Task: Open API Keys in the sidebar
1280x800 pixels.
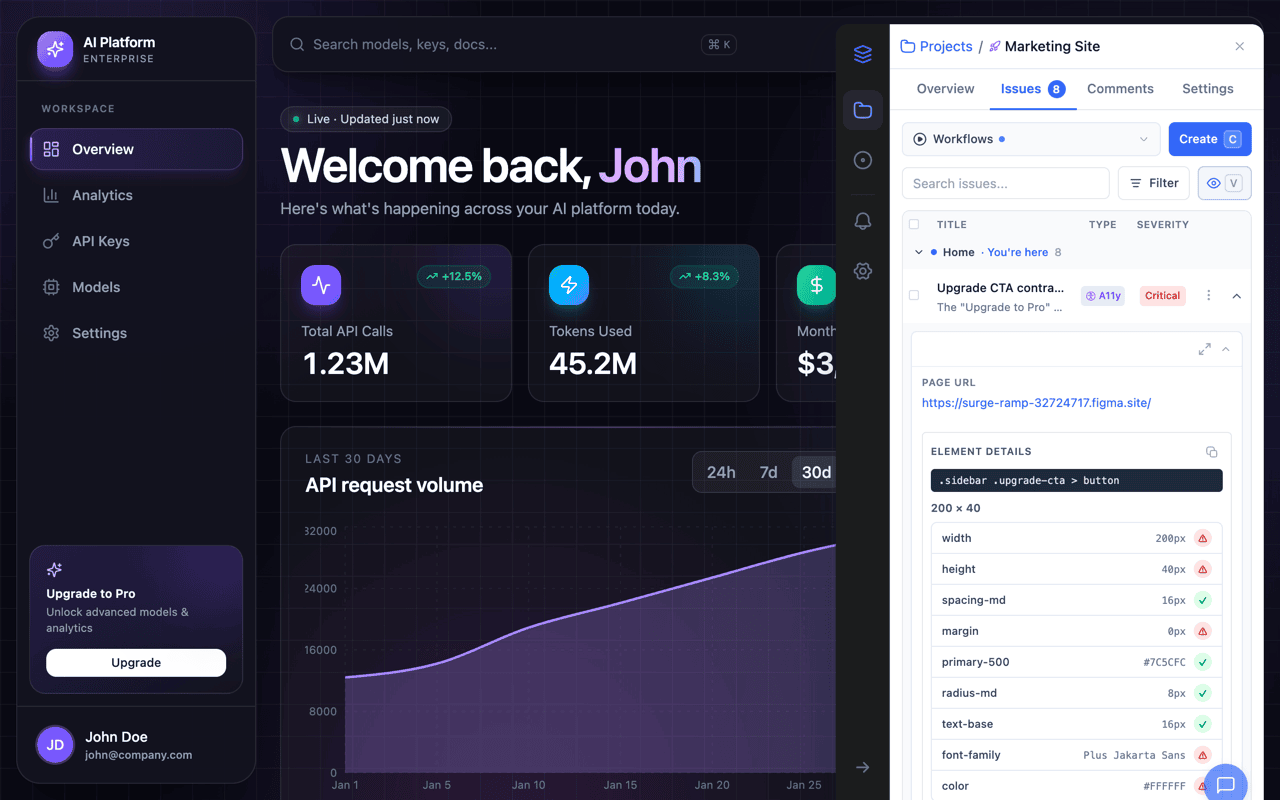Action: click(136, 241)
